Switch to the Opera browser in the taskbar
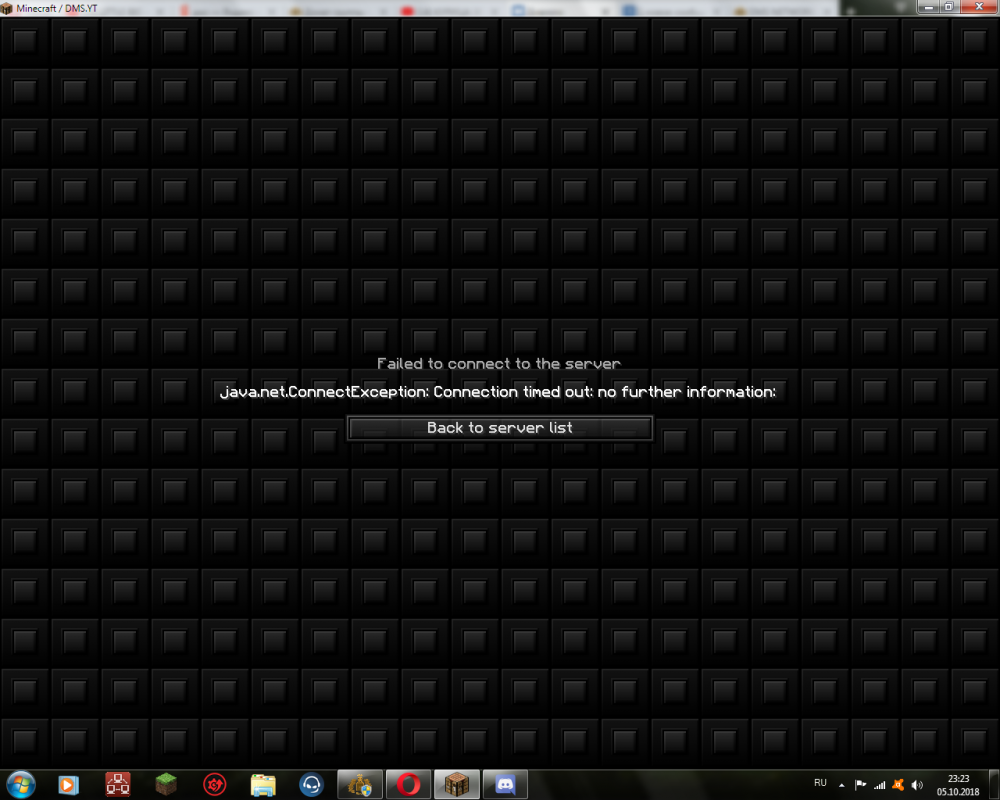 coord(408,784)
